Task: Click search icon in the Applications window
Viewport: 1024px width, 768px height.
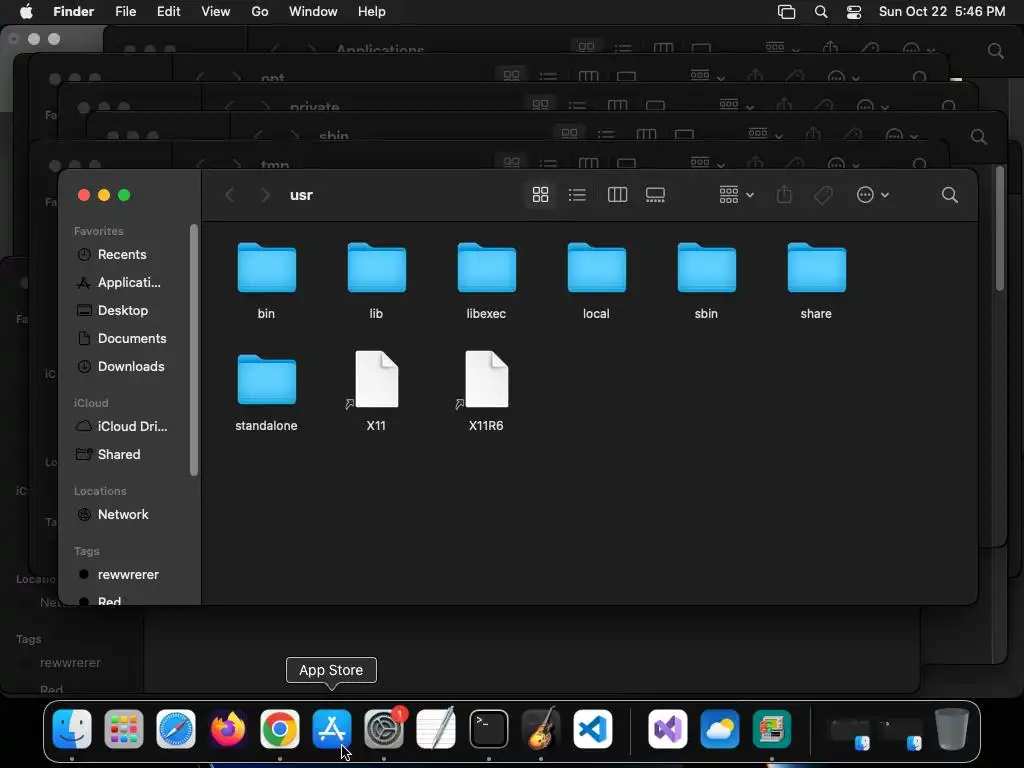Action: [995, 51]
